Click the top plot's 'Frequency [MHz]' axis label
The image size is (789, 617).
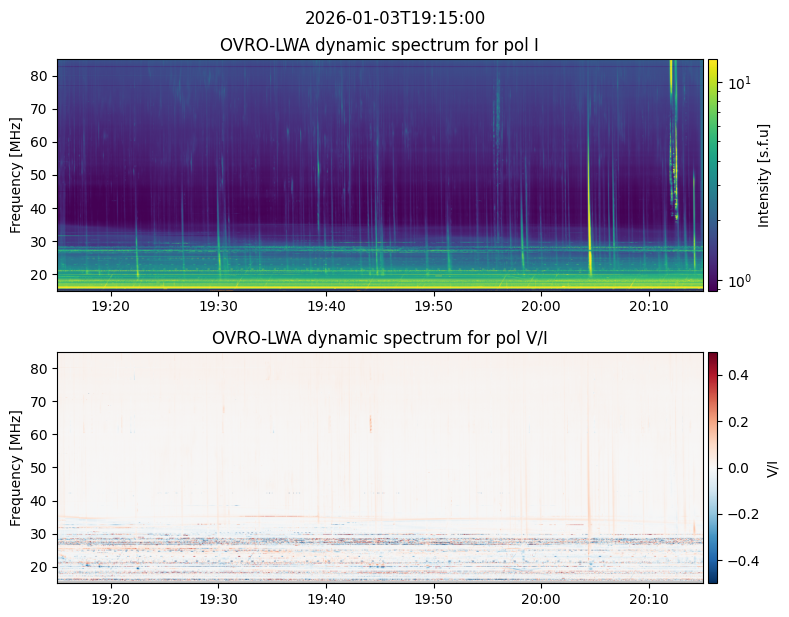click(17, 175)
